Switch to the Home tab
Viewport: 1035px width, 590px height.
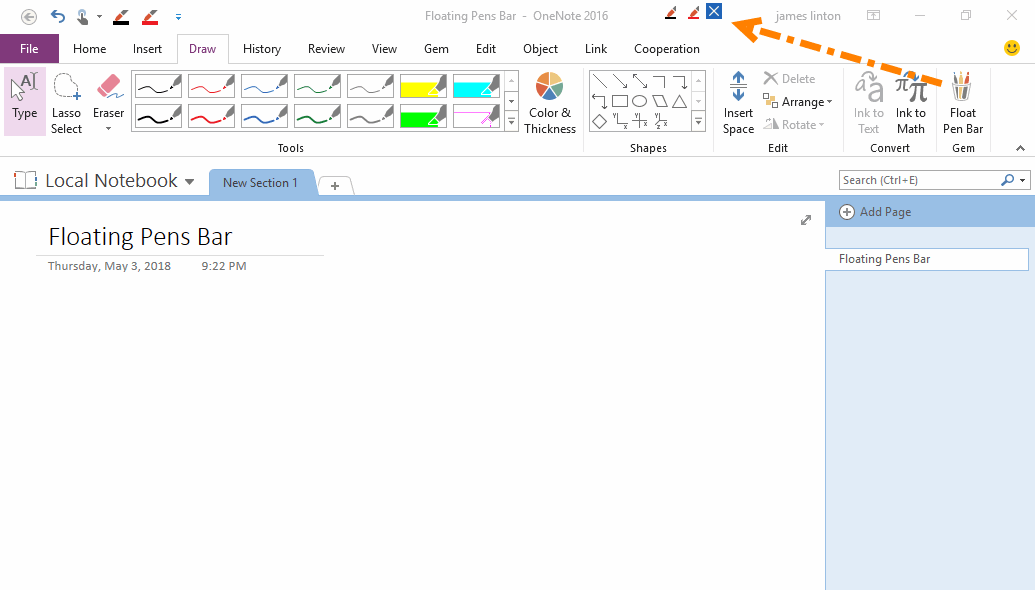(x=90, y=49)
